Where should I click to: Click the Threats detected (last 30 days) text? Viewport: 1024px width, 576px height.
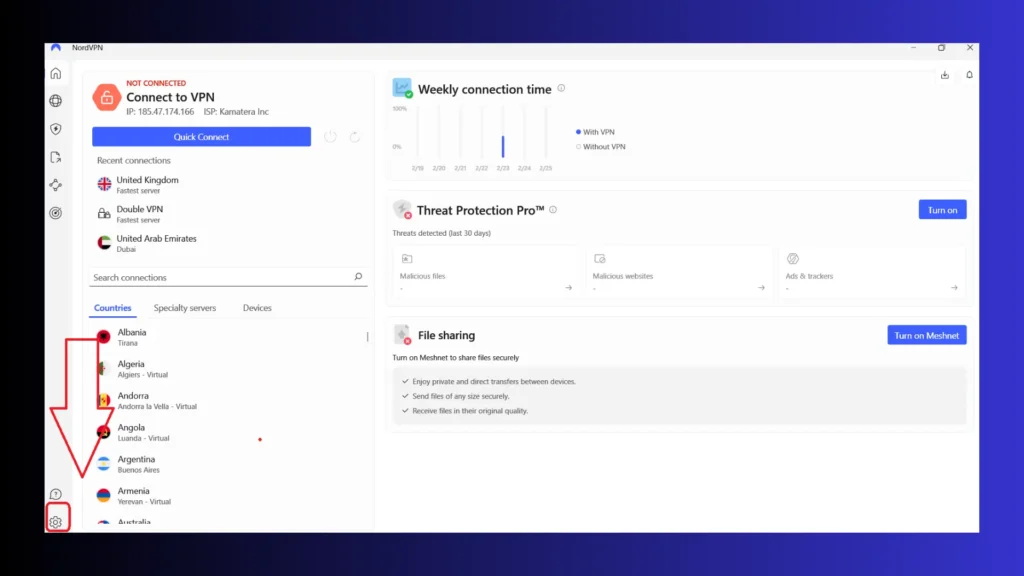pyautogui.click(x=441, y=233)
